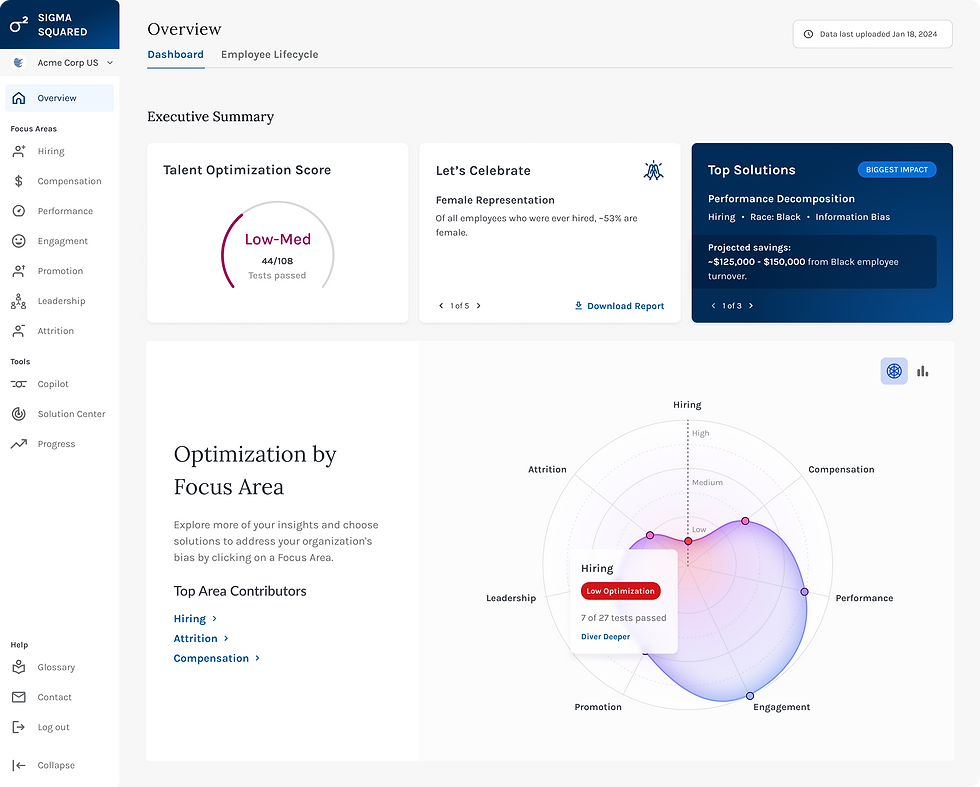Open Attrition from Top Area Contributors
The height and width of the screenshot is (787, 980).
[x=197, y=638]
